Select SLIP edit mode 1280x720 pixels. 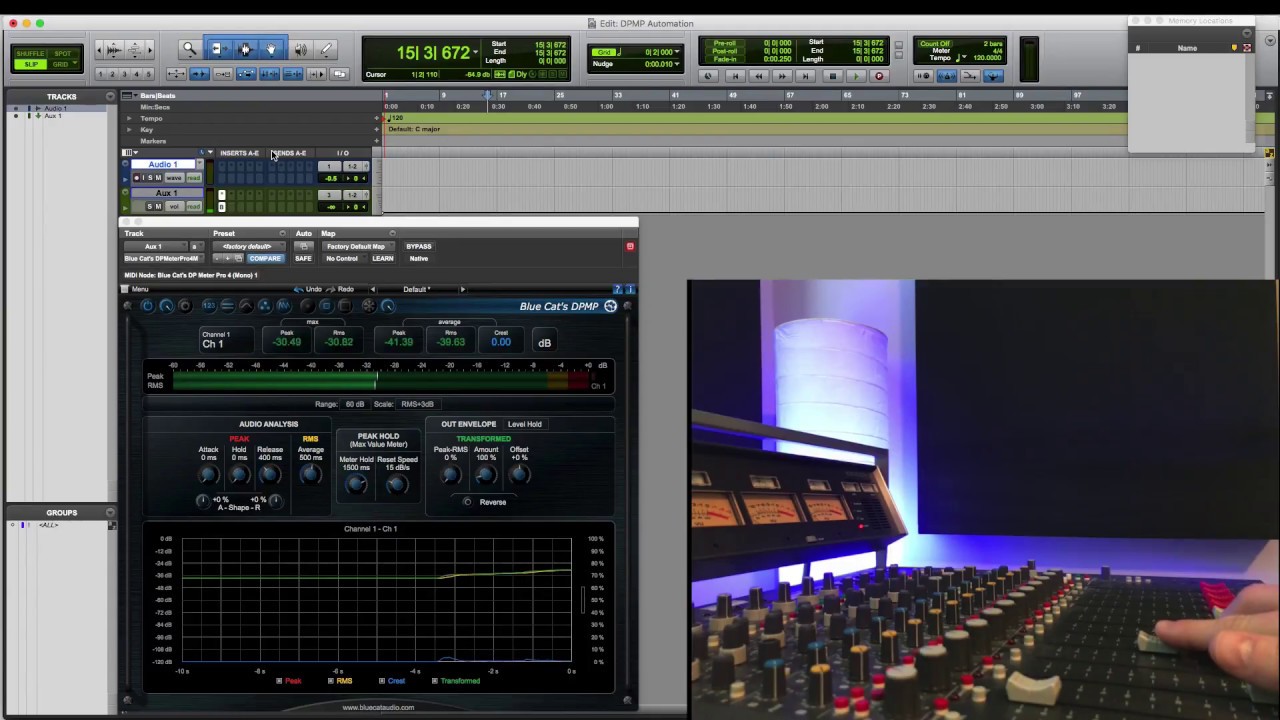30,64
